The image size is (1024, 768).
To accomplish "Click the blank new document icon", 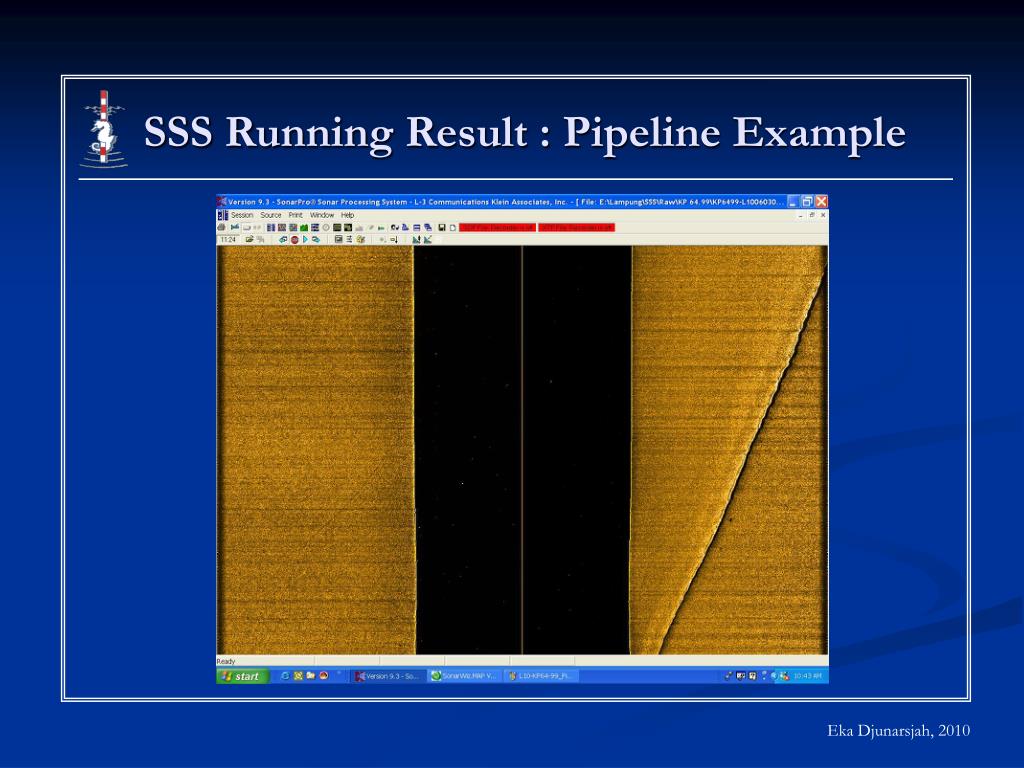I will click(x=453, y=227).
